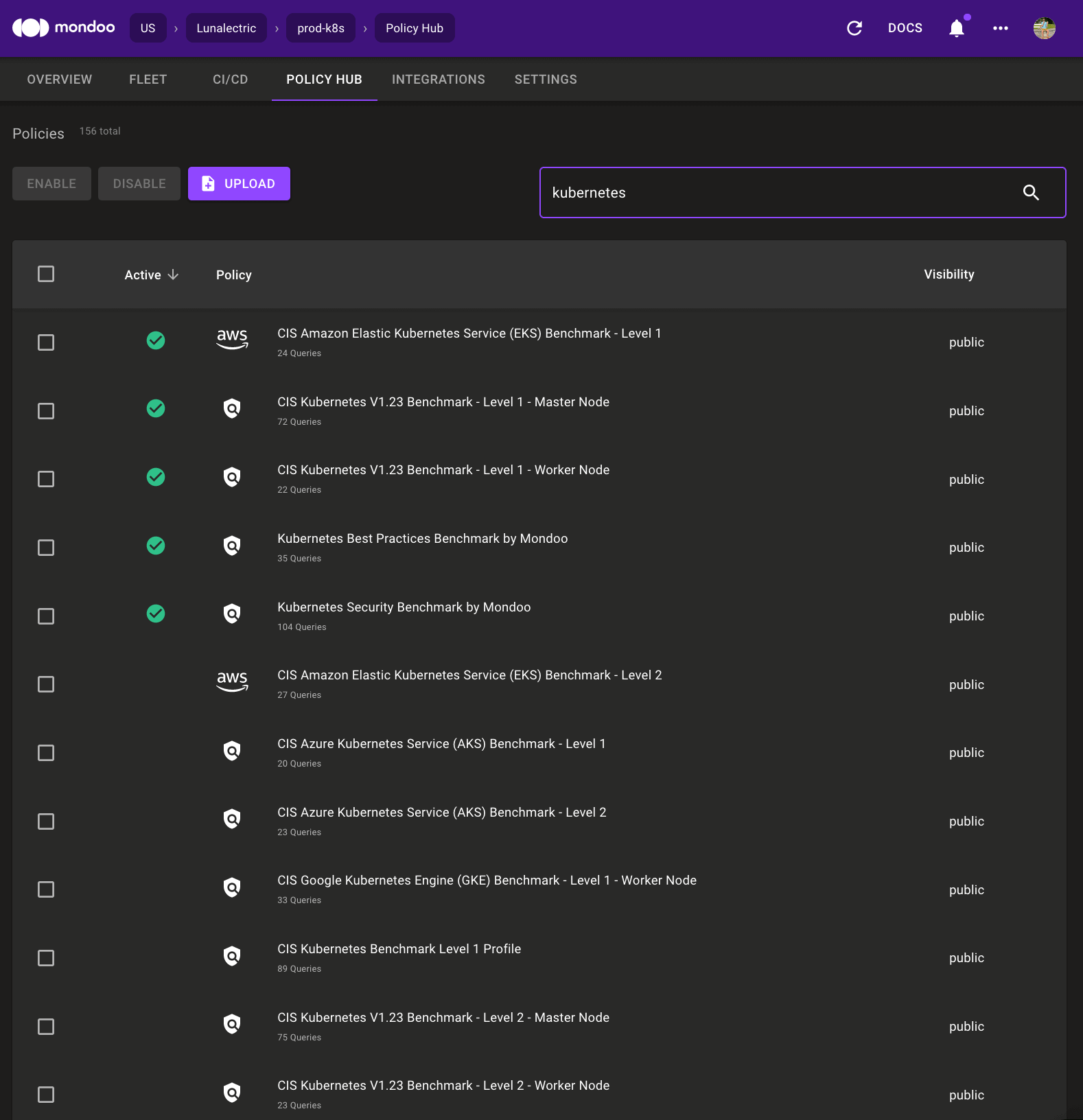Click shield icon for CIS Kubernetes Benchmark Level 1 Profile
The height and width of the screenshot is (1120, 1083).
point(232,956)
